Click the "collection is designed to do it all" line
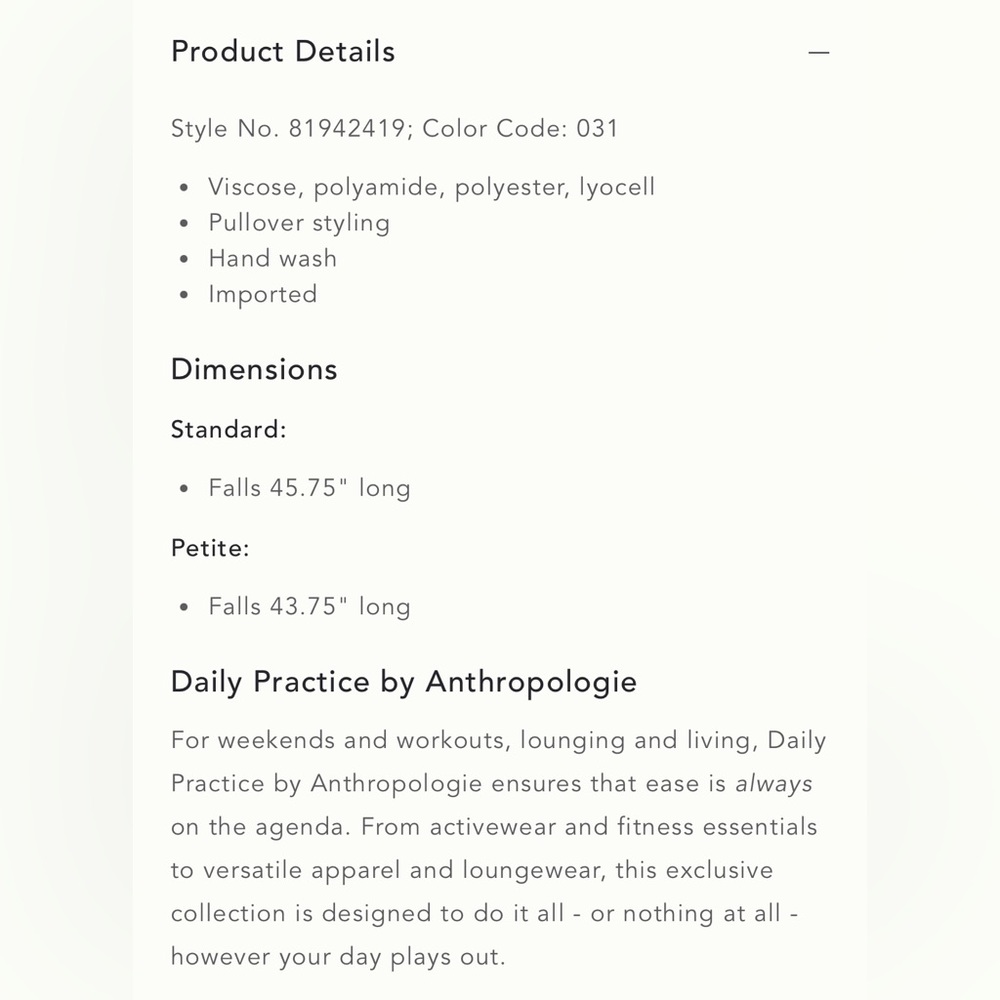Image resolution: width=1000 pixels, height=1000 pixels. pos(484,914)
